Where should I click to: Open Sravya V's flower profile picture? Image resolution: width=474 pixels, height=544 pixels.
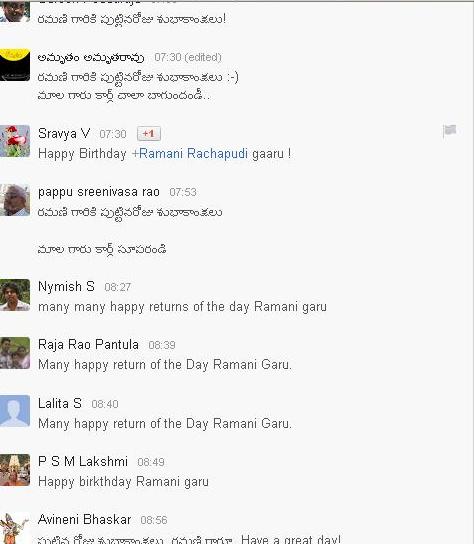click(15, 141)
